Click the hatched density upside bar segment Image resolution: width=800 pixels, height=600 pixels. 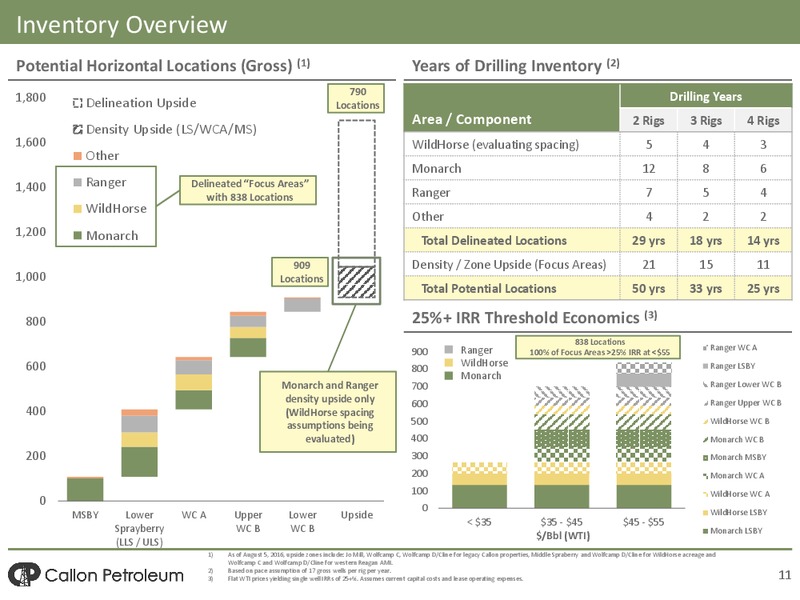pos(357,282)
